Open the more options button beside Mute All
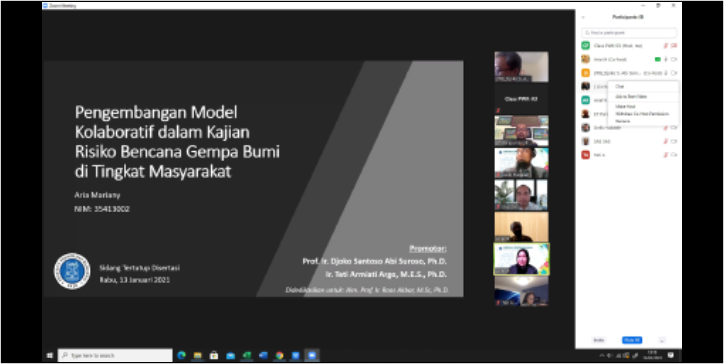The image size is (724, 364). (662, 340)
